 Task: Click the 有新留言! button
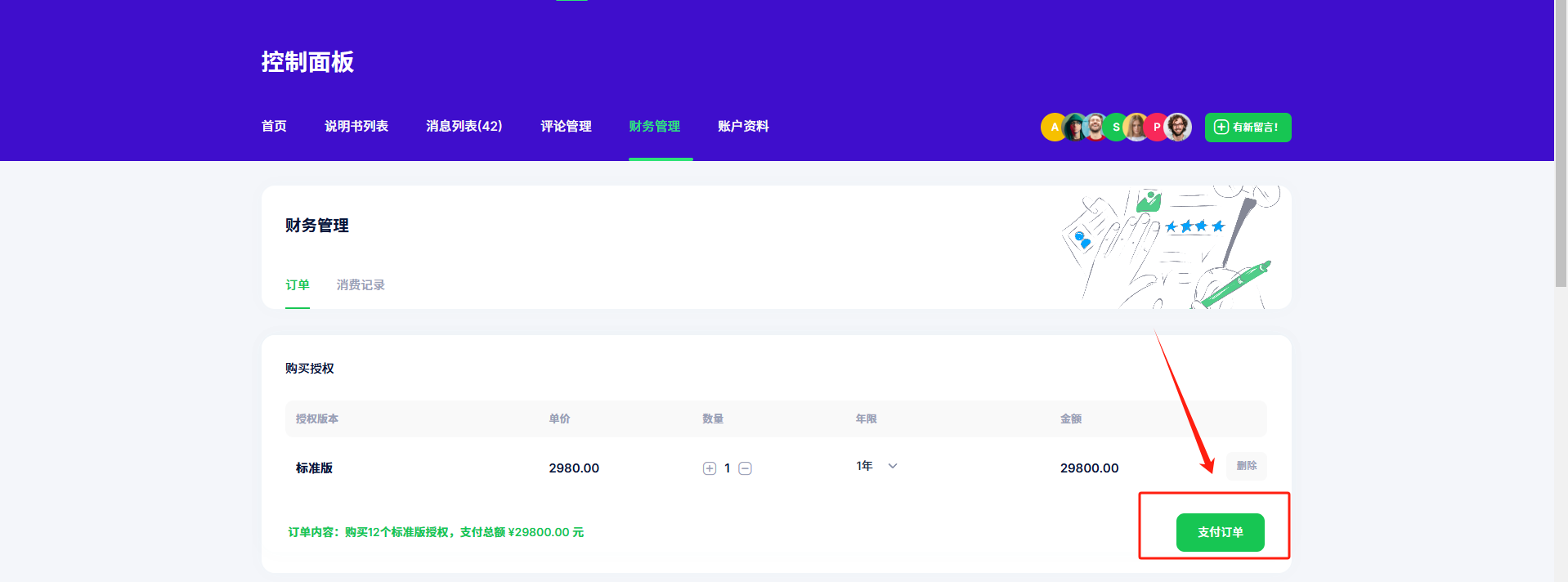tap(1248, 128)
